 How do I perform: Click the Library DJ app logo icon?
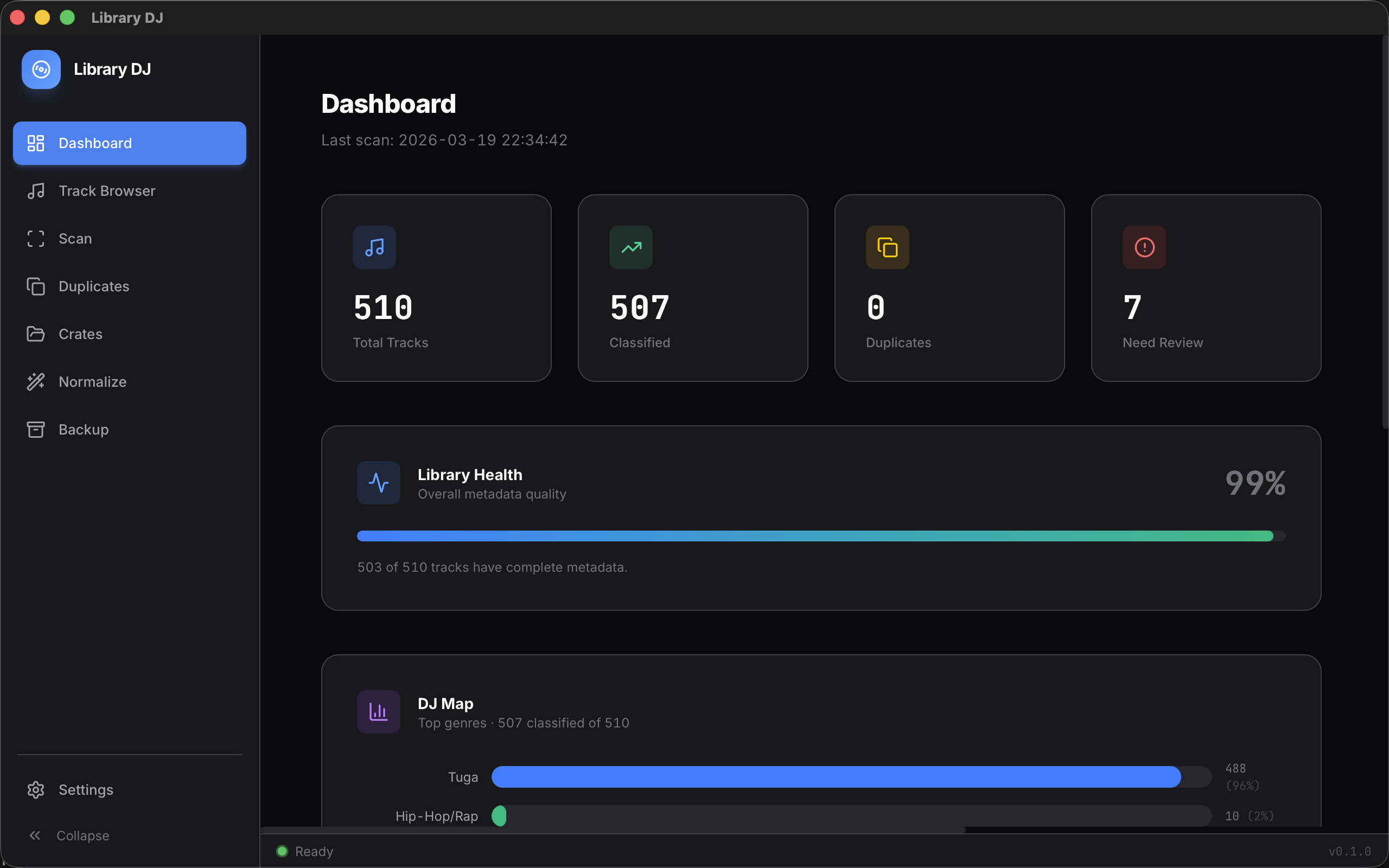40,69
